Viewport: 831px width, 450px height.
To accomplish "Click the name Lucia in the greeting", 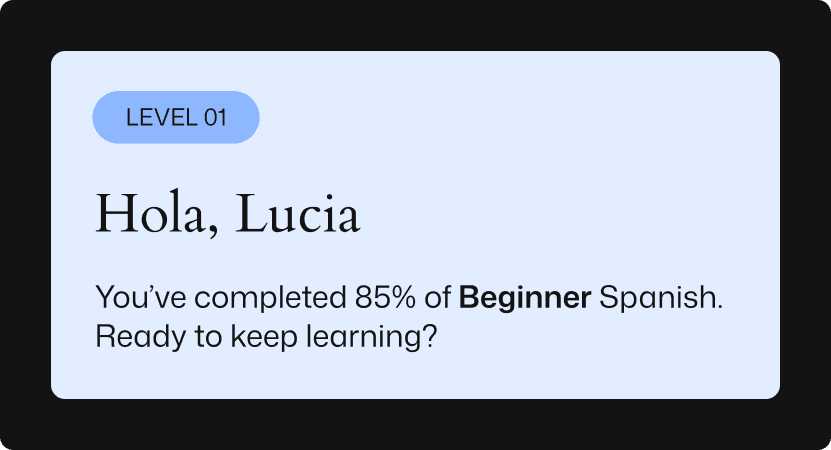I will click(297, 216).
